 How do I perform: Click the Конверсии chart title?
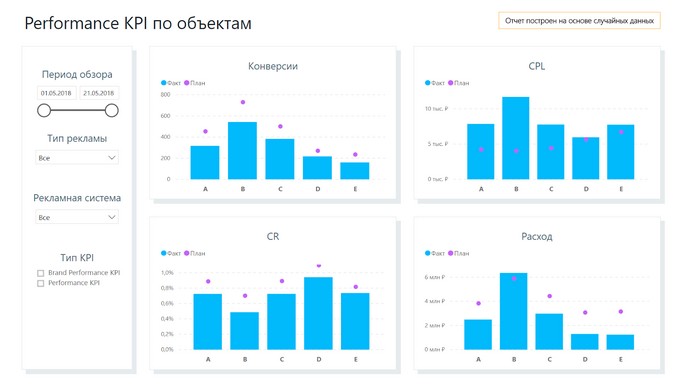[x=273, y=66]
